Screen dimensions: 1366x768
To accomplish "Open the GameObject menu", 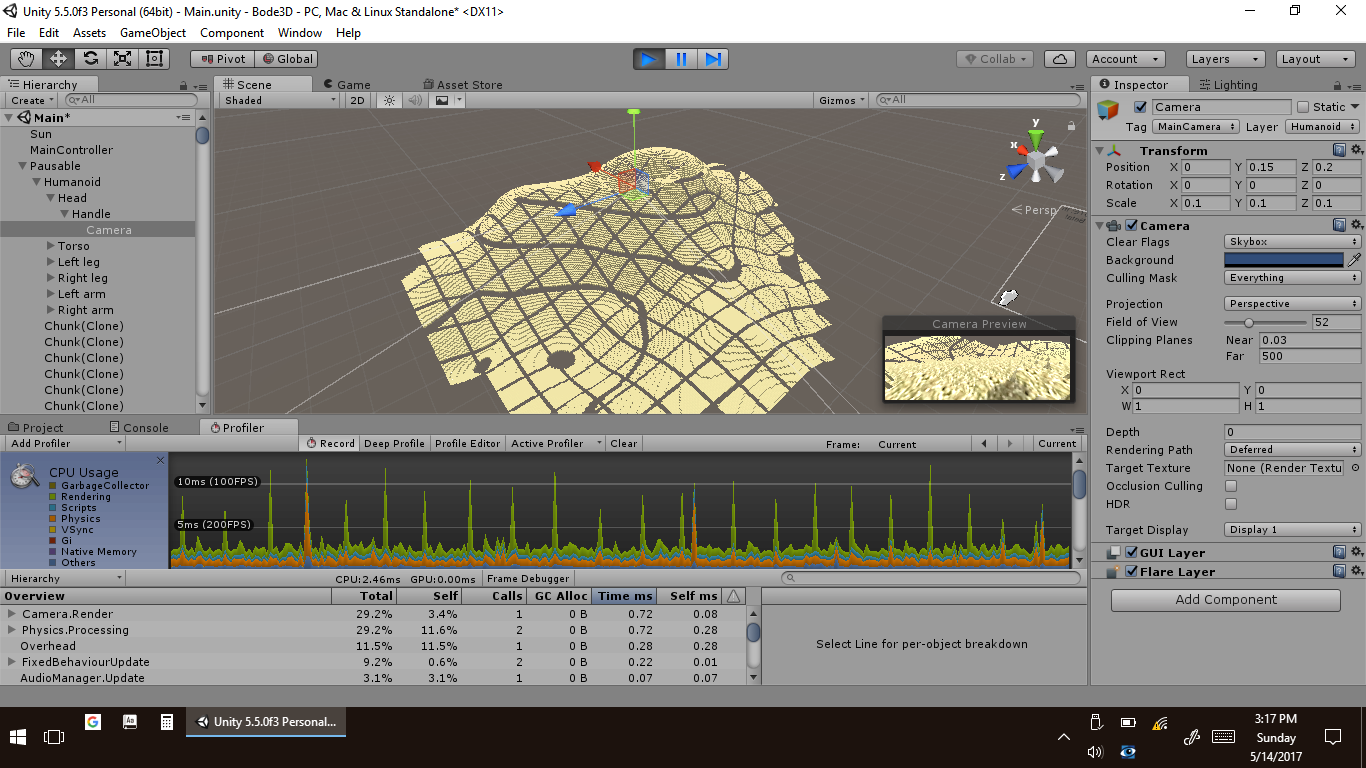I will pos(152,33).
